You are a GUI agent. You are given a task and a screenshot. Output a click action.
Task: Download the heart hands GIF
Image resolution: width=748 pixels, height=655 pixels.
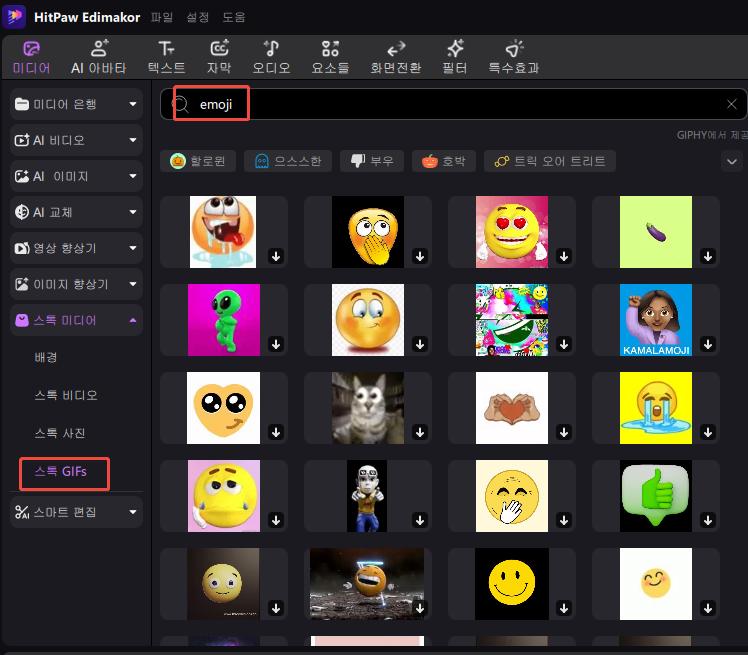point(564,432)
